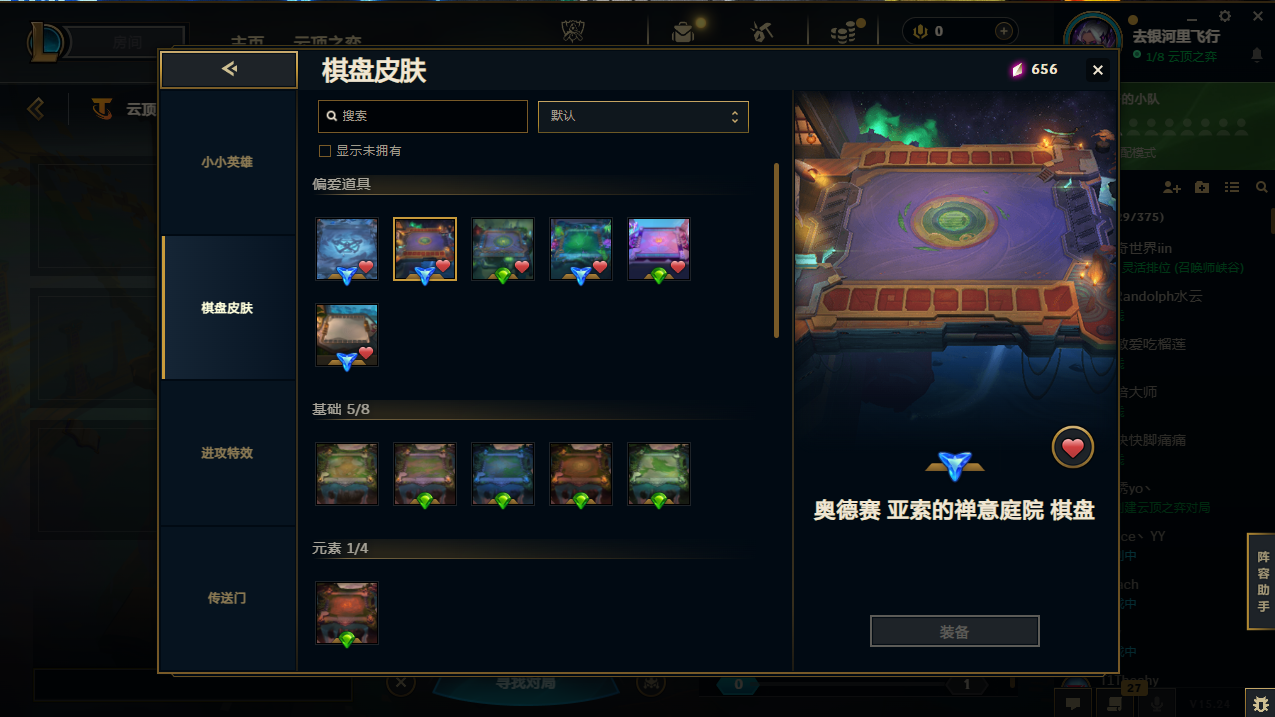1275x717 pixels.
Task: Collapse the 基础 5/8 section header
Action: click(341, 409)
